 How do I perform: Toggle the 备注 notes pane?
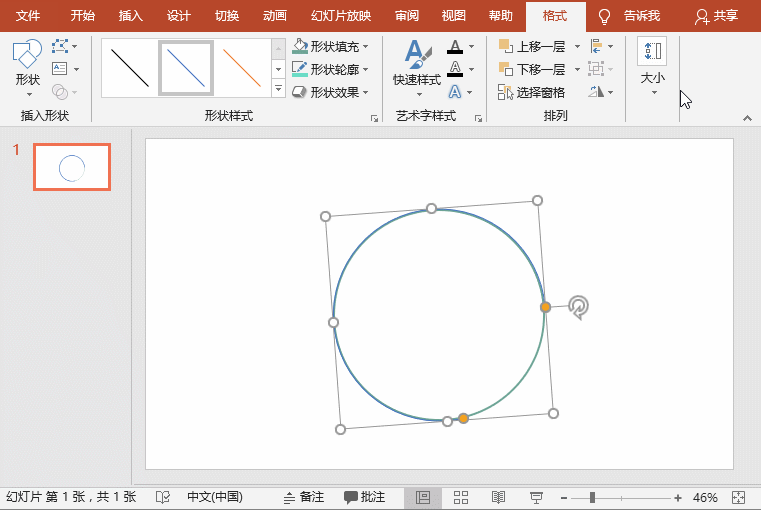pyautogui.click(x=304, y=497)
